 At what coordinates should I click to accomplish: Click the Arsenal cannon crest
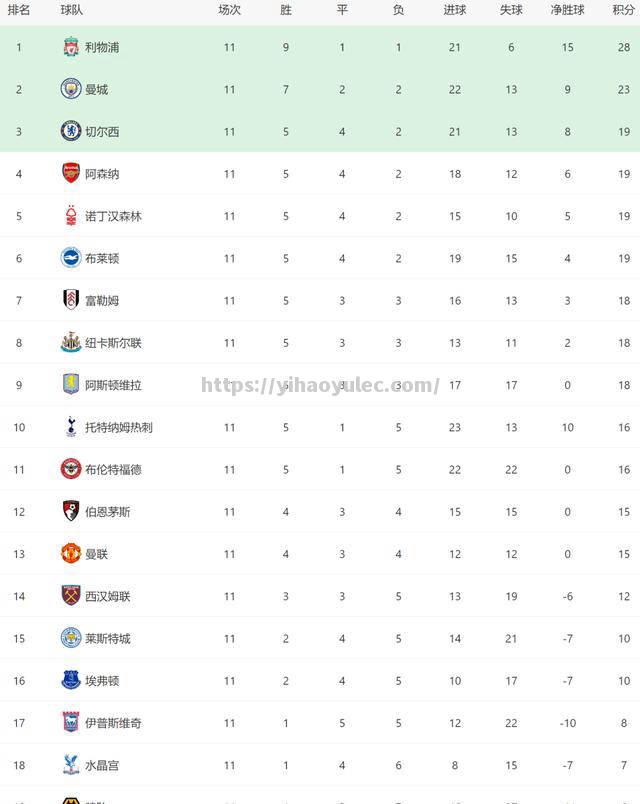71,173
